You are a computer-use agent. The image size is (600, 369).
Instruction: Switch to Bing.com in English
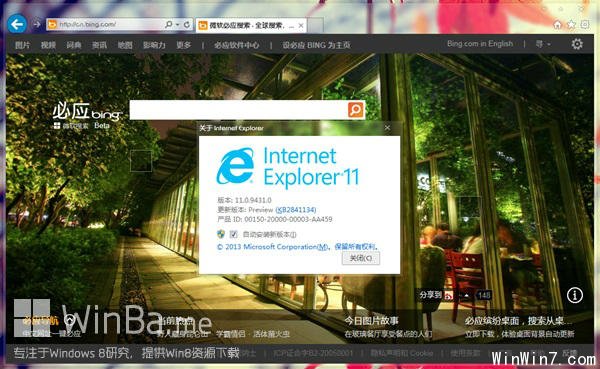click(x=480, y=44)
